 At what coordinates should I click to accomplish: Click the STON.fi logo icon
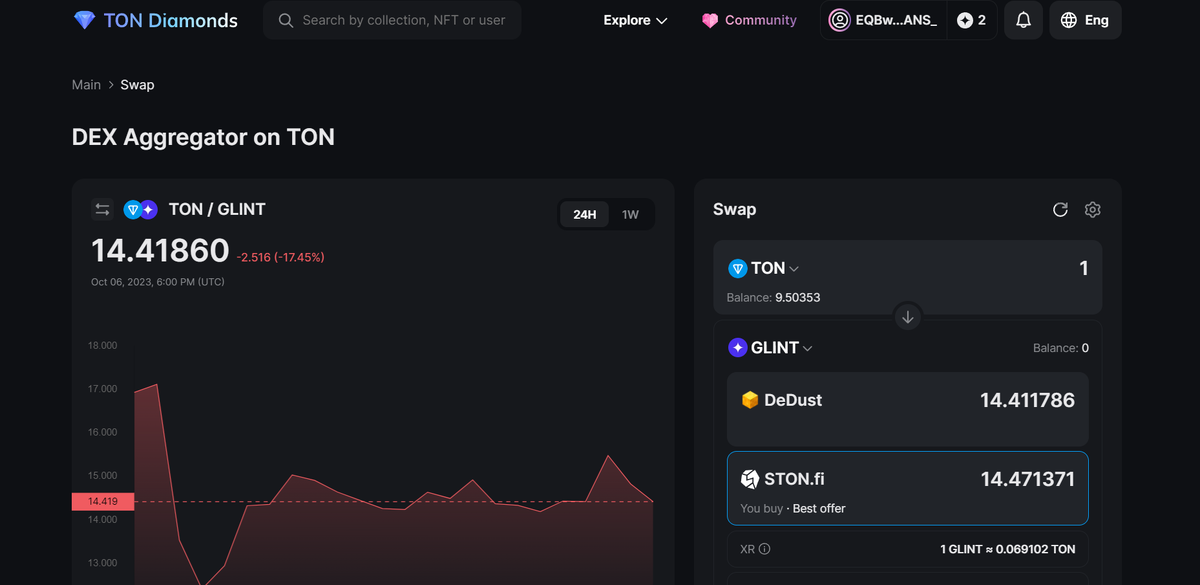click(x=750, y=479)
